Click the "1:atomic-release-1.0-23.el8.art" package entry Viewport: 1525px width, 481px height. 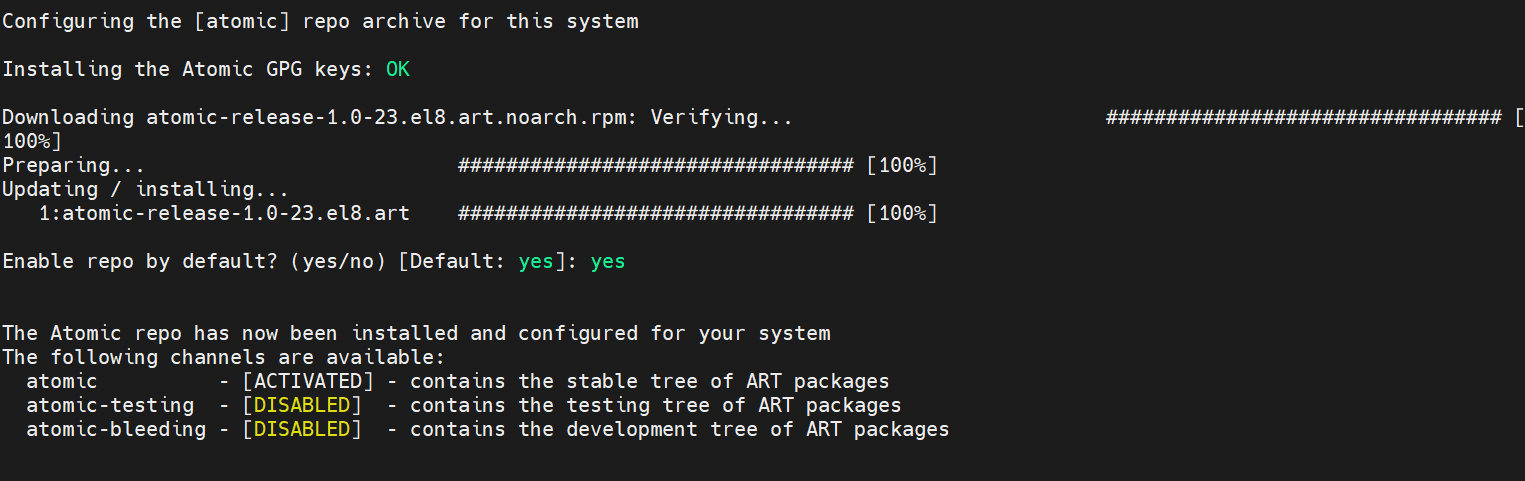[x=224, y=213]
